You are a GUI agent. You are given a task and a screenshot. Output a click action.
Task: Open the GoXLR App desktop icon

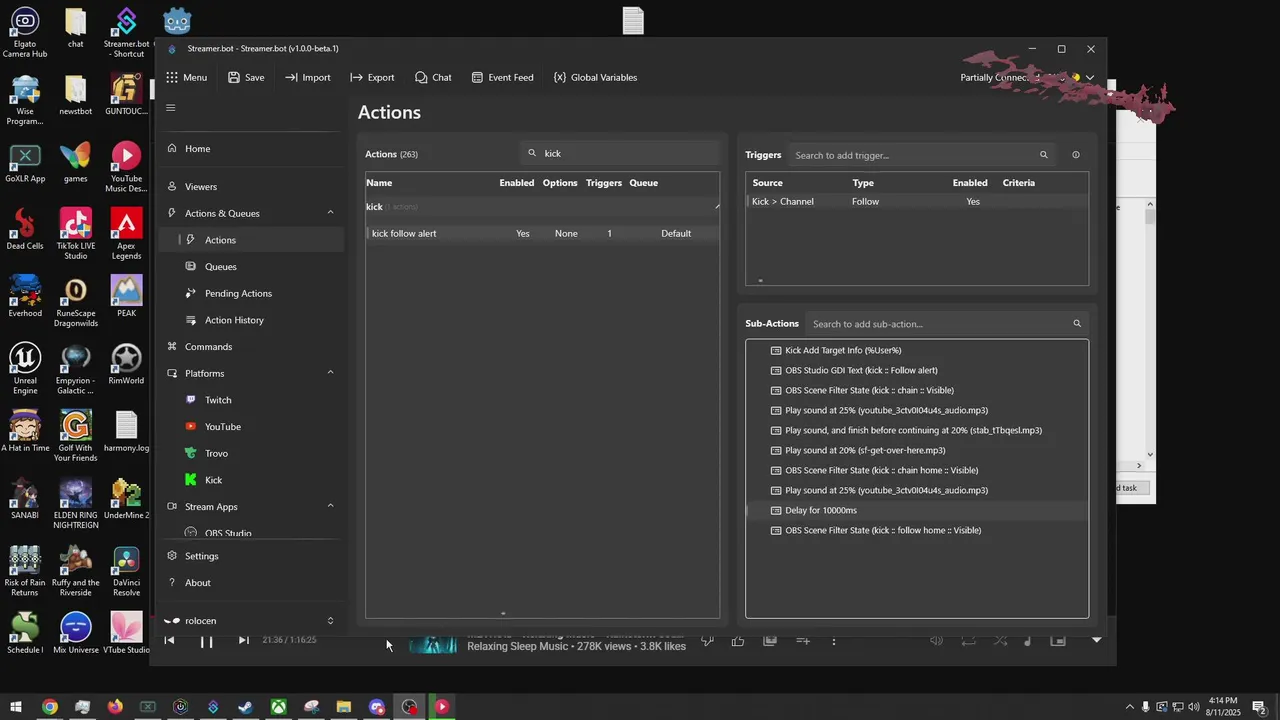pos(25,164)
